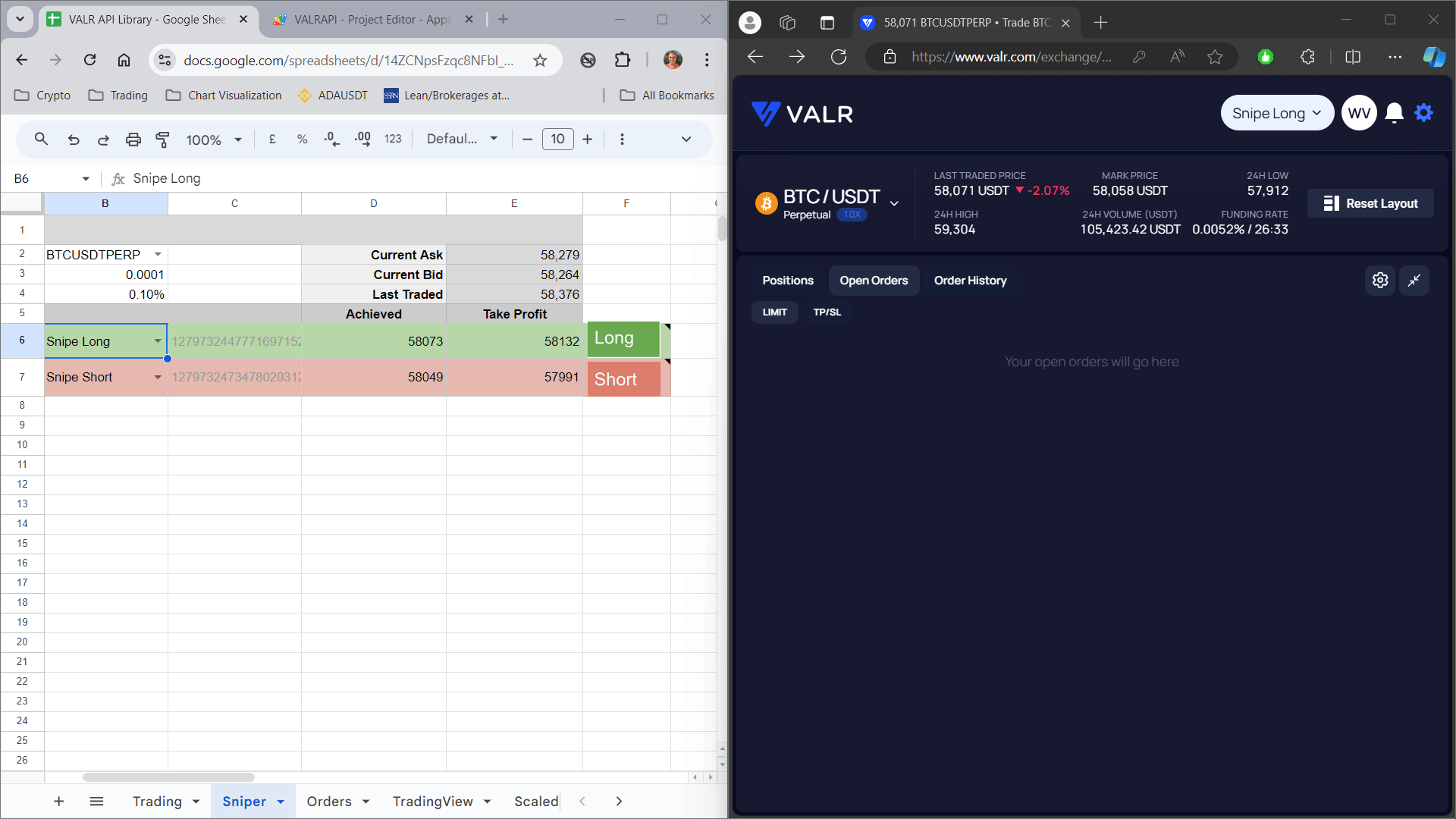This screenshot has height=819, width=1456.
Task: Open the Snipe Short cell dropdown in row 7
Action: click(x=158, y=378)
